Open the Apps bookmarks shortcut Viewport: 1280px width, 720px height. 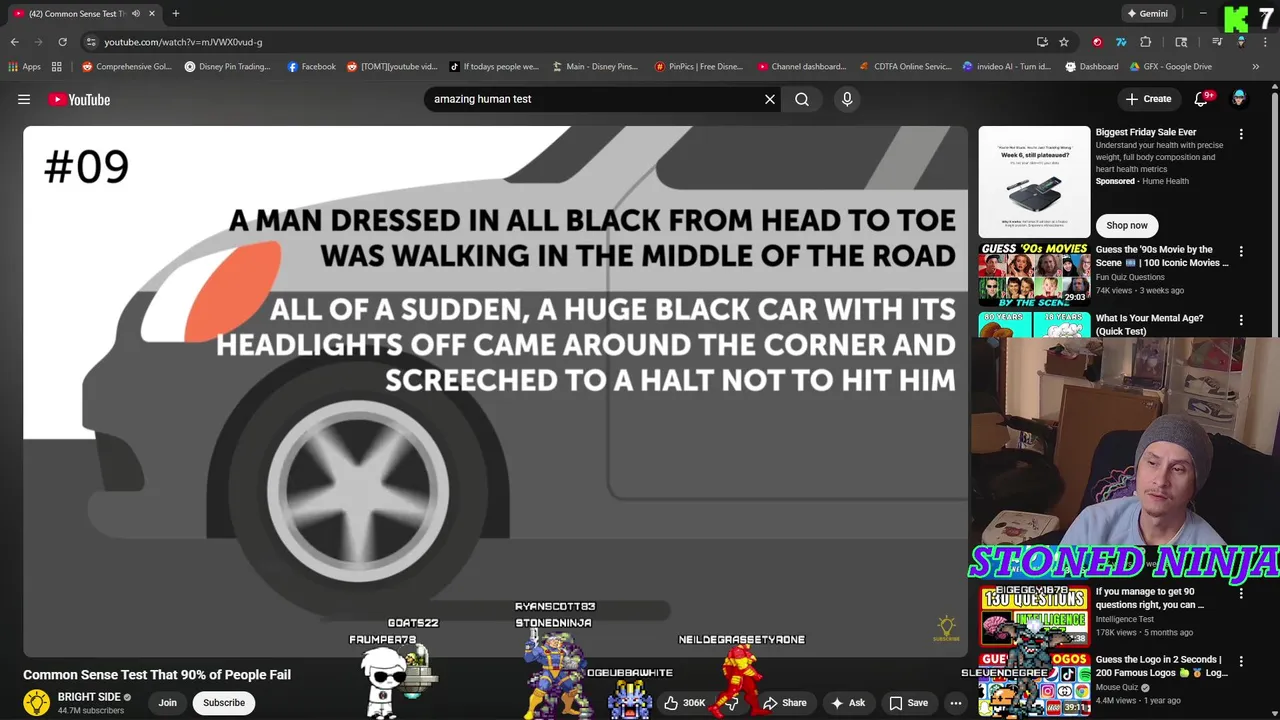[x=24, y=67]
